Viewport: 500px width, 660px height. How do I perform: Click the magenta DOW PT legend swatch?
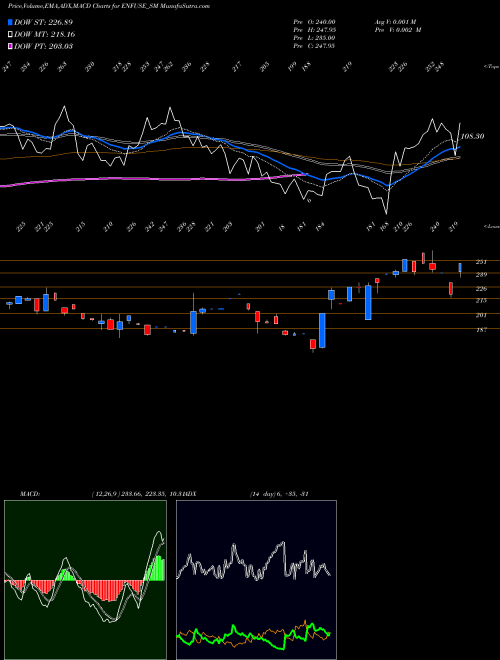(10, 46)
